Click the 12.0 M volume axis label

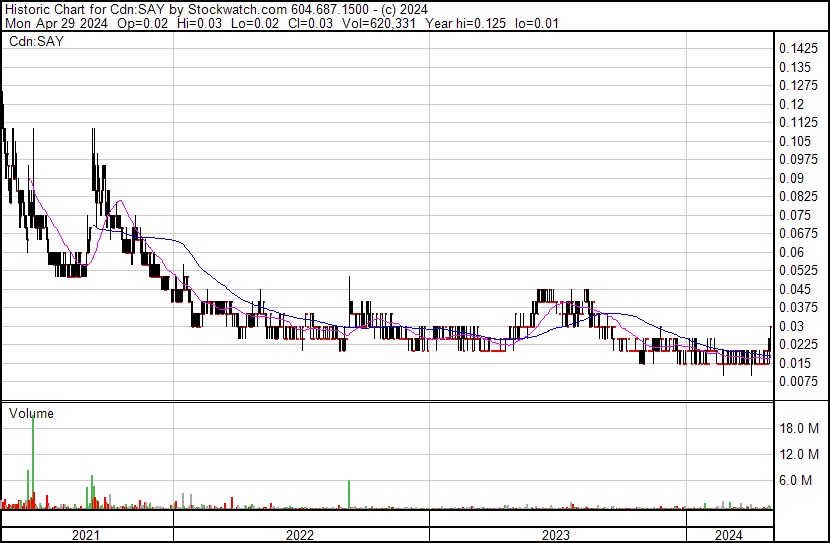799,454
